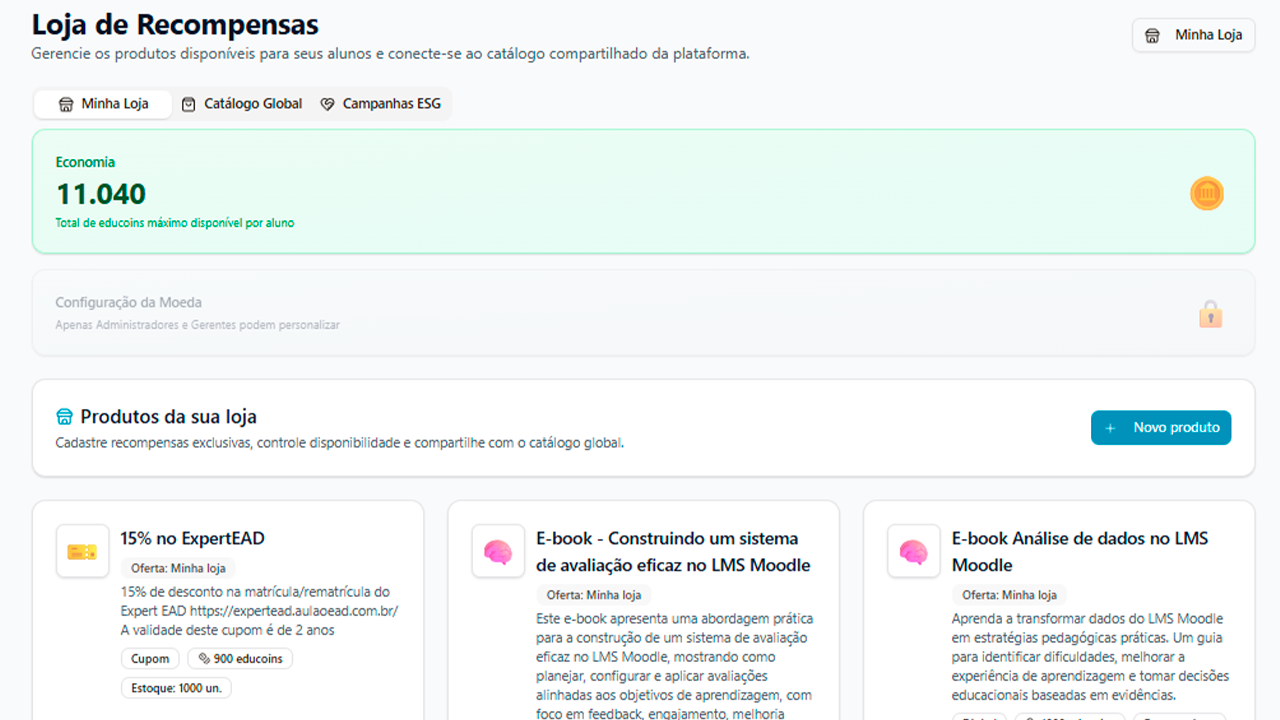The height and width of the screenshot is (720, 1280).
Task: Click the brain icon of the Análise de dados e-book
Action: [914, 551]
